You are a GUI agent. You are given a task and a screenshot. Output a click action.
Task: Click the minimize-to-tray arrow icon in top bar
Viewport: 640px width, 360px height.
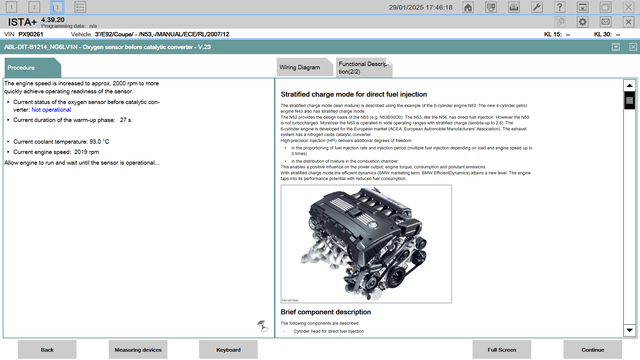(x=582, y=7)
